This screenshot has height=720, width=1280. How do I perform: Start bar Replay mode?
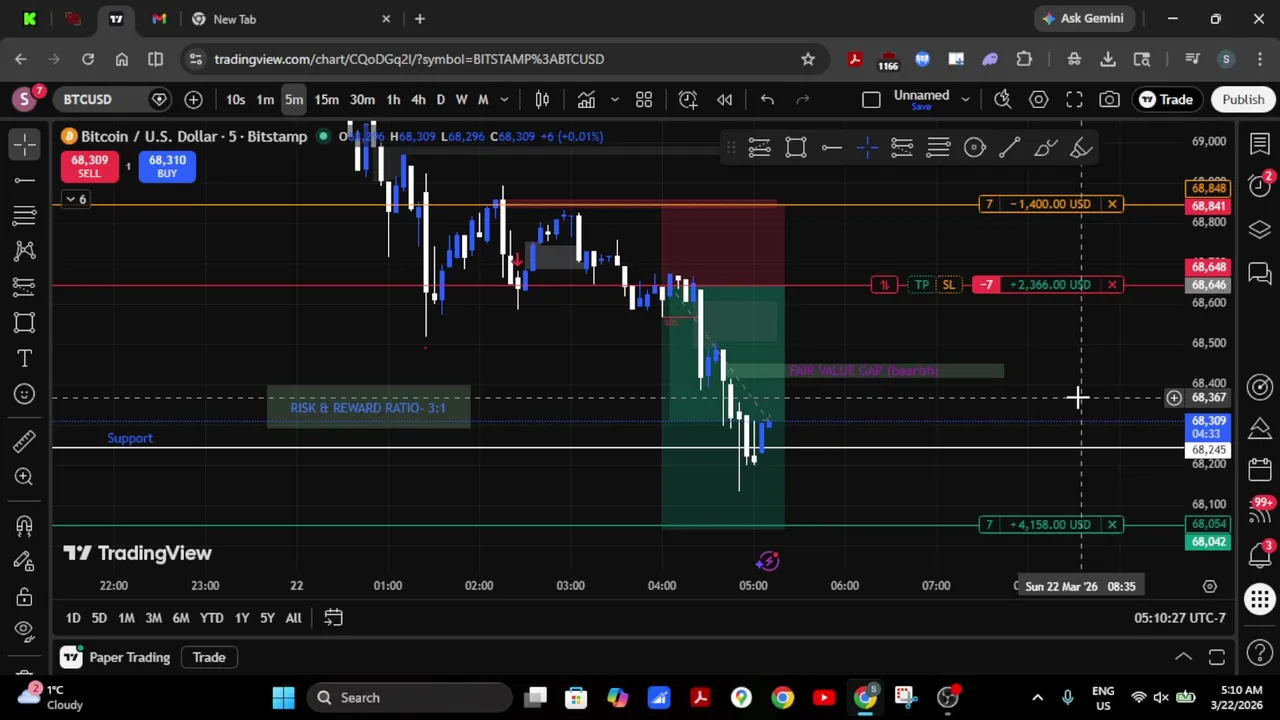[725, 99]
